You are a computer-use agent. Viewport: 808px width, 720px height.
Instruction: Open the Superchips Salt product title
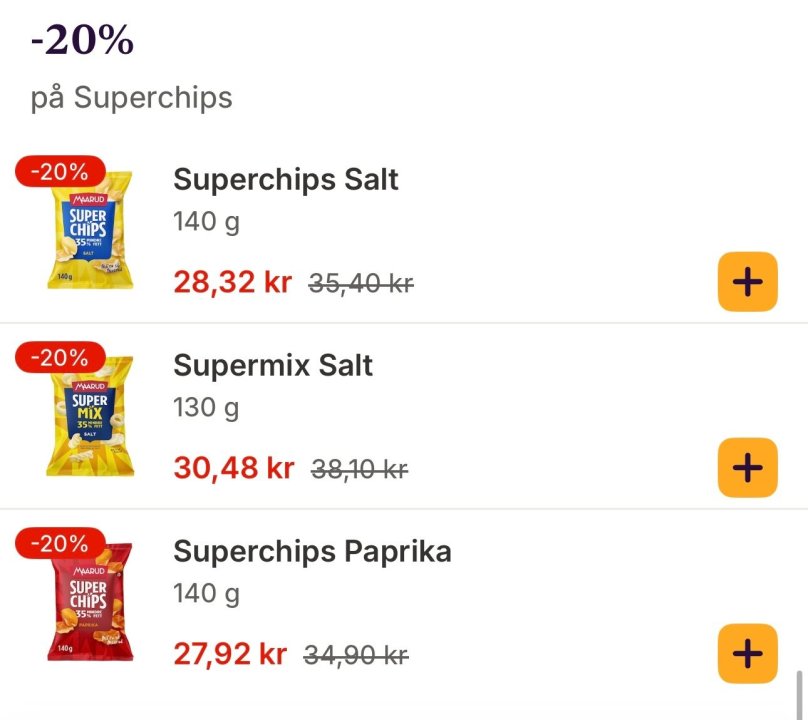pos(286,180)
